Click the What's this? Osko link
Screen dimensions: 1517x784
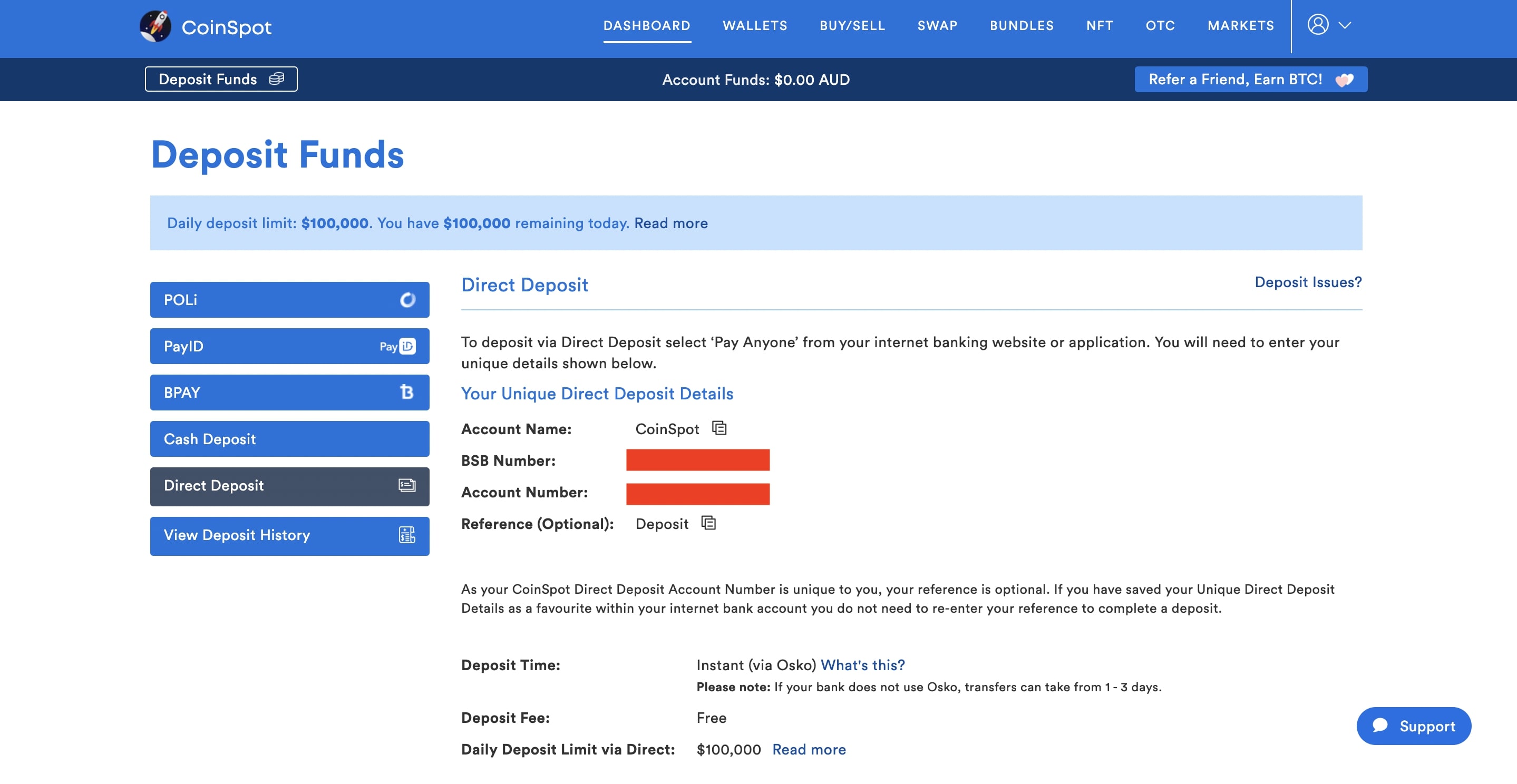pyautogui.click(x=863, y=664)
